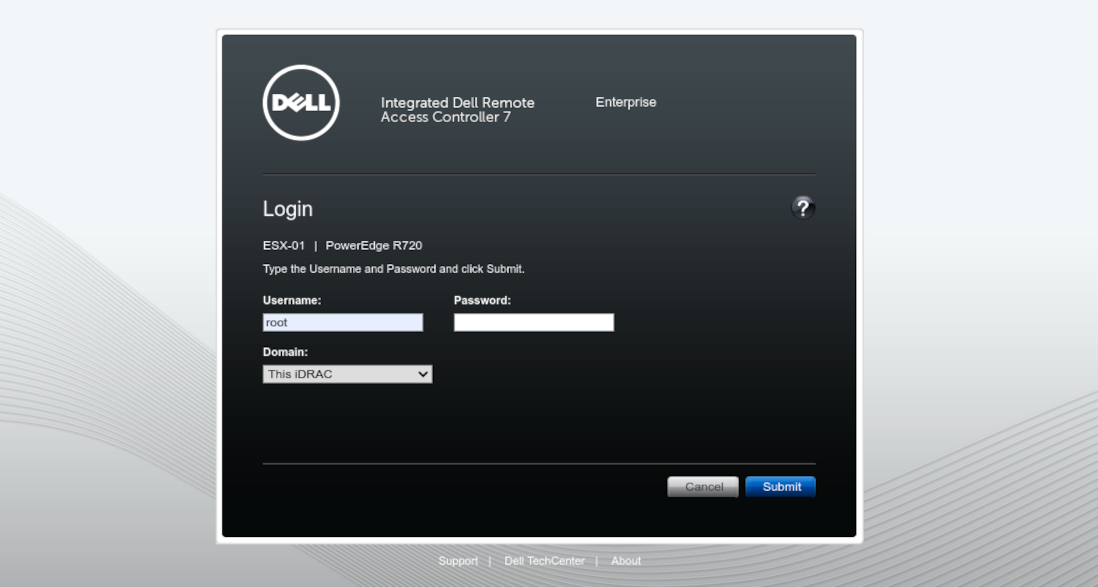Open the Domain dropdown showing This iDRAC

click(x=347, y=374)
